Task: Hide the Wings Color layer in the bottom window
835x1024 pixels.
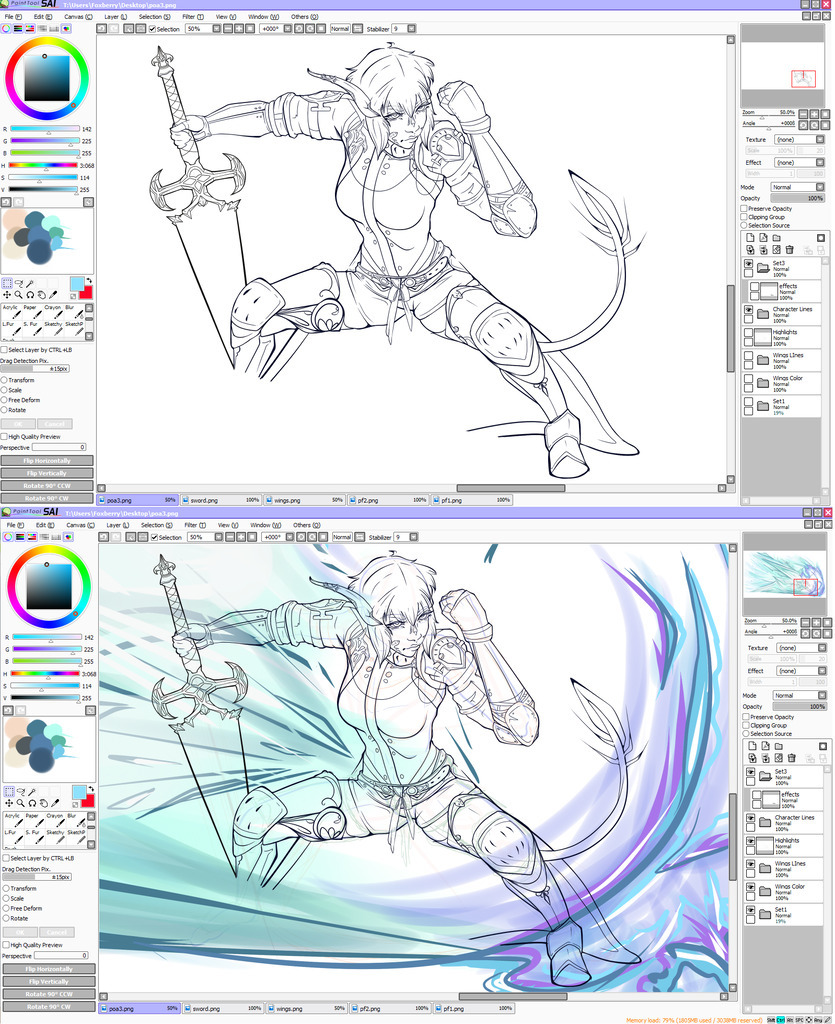Action: 750,885
